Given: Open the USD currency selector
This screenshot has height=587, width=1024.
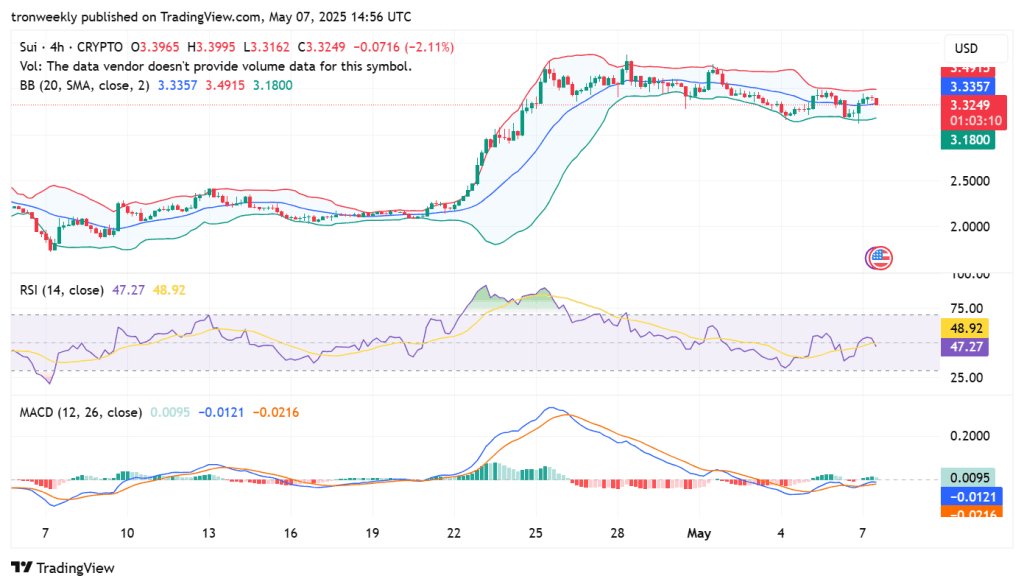Looking at the screenshot, I should (x=975, y=48).
